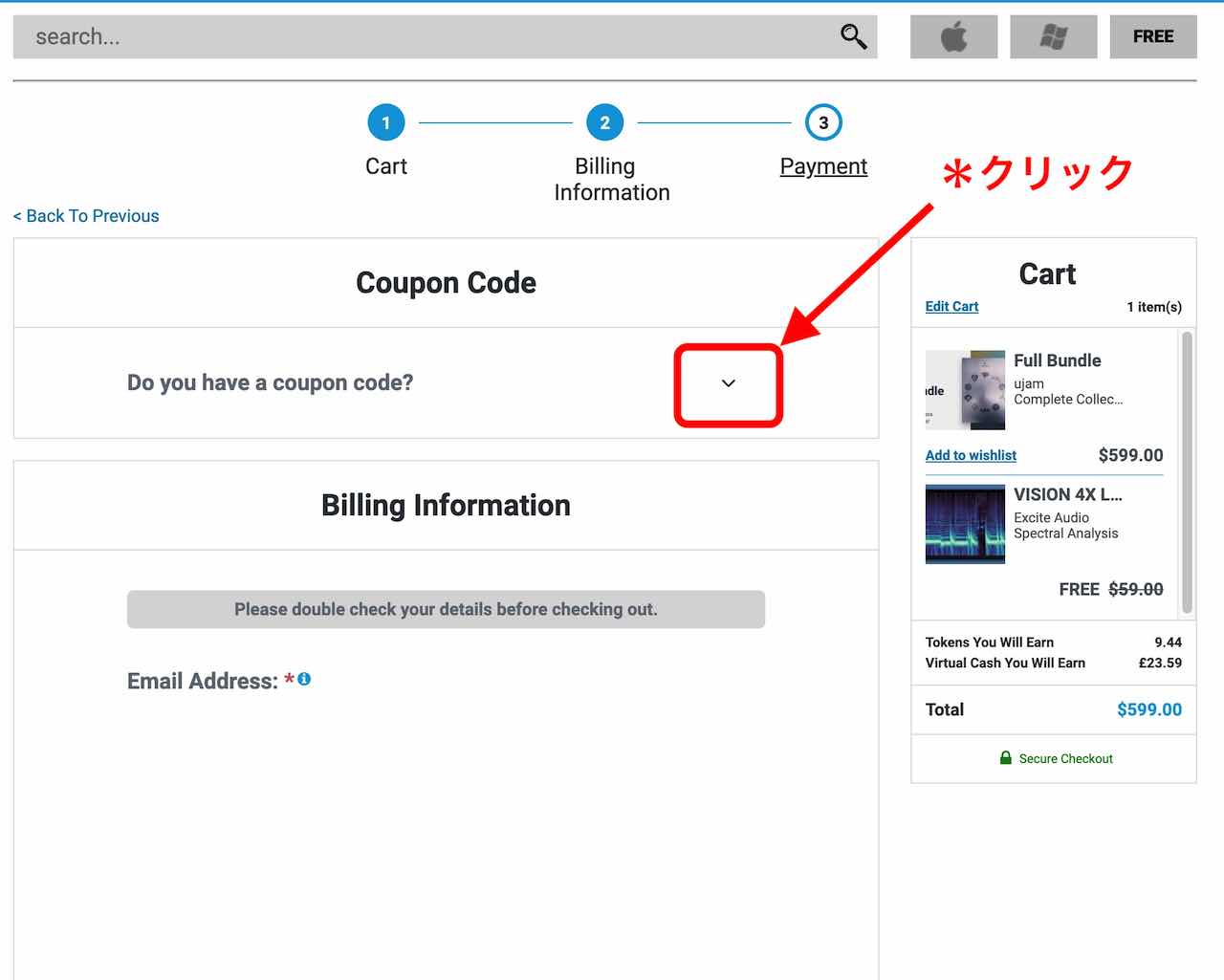Expand the coupon code chevron

728,383
